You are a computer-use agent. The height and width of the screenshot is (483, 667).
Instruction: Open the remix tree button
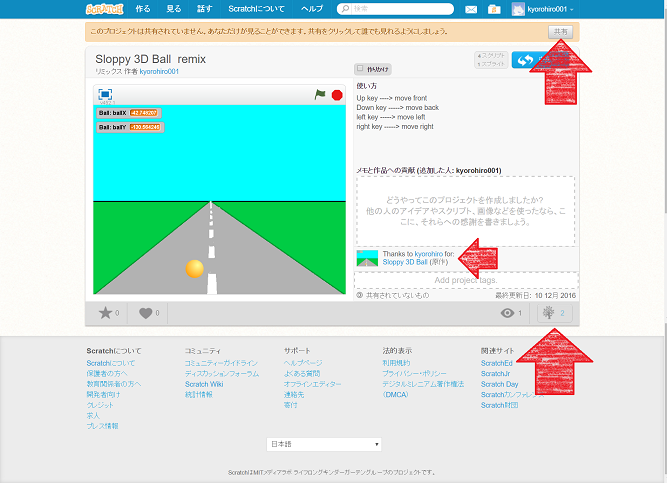(554, 313)
